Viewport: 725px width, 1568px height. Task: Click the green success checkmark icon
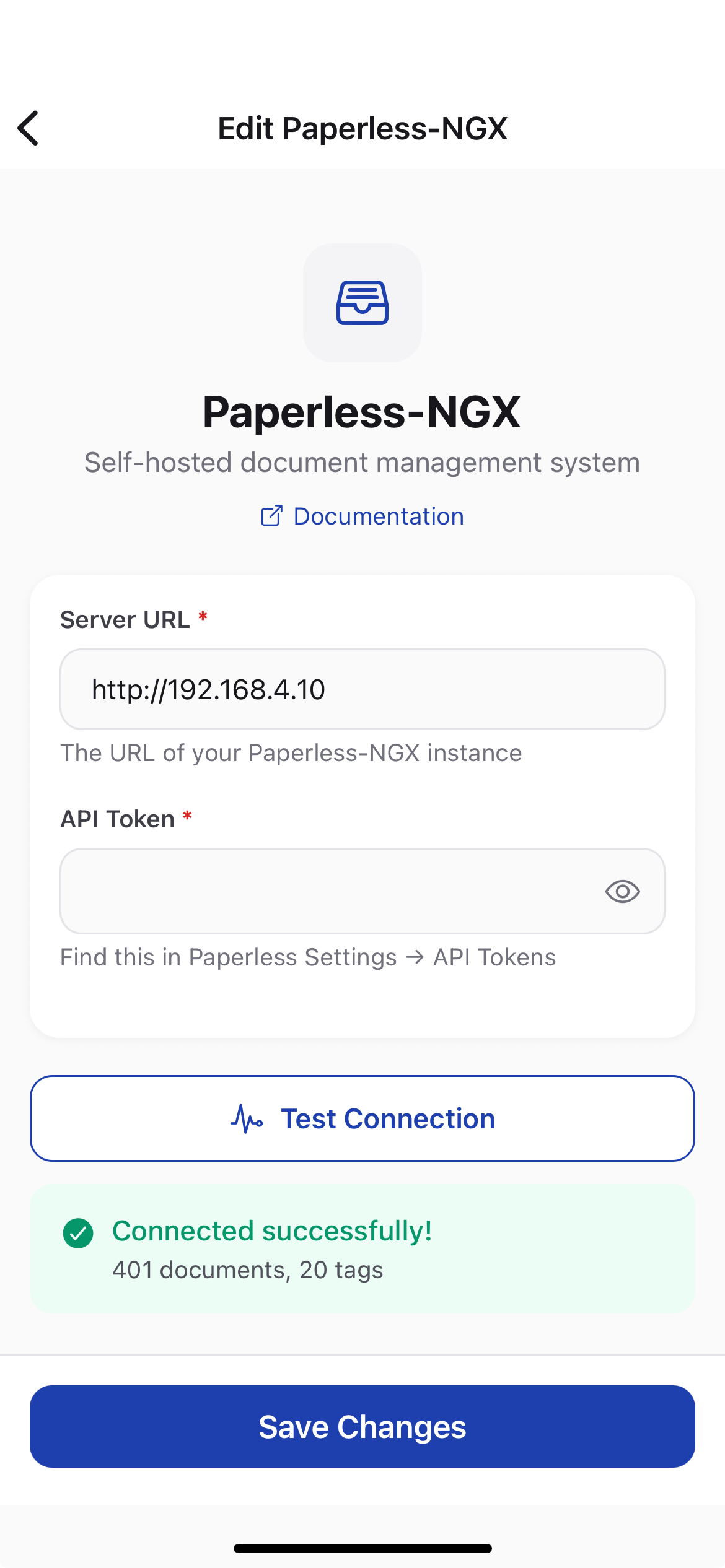point(78,1233)
